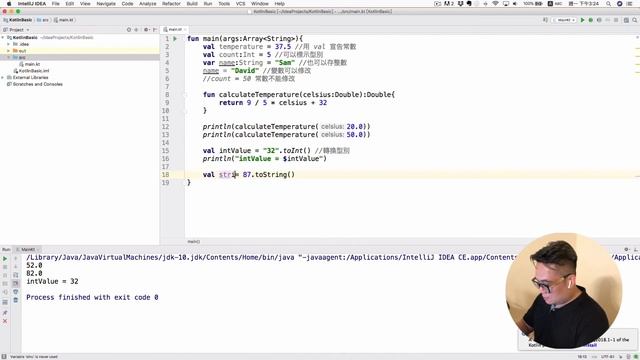This screenshot has width=640, height=360.
Task: Click 'Process finished with exit code 0' text
Action: (92, 298)
